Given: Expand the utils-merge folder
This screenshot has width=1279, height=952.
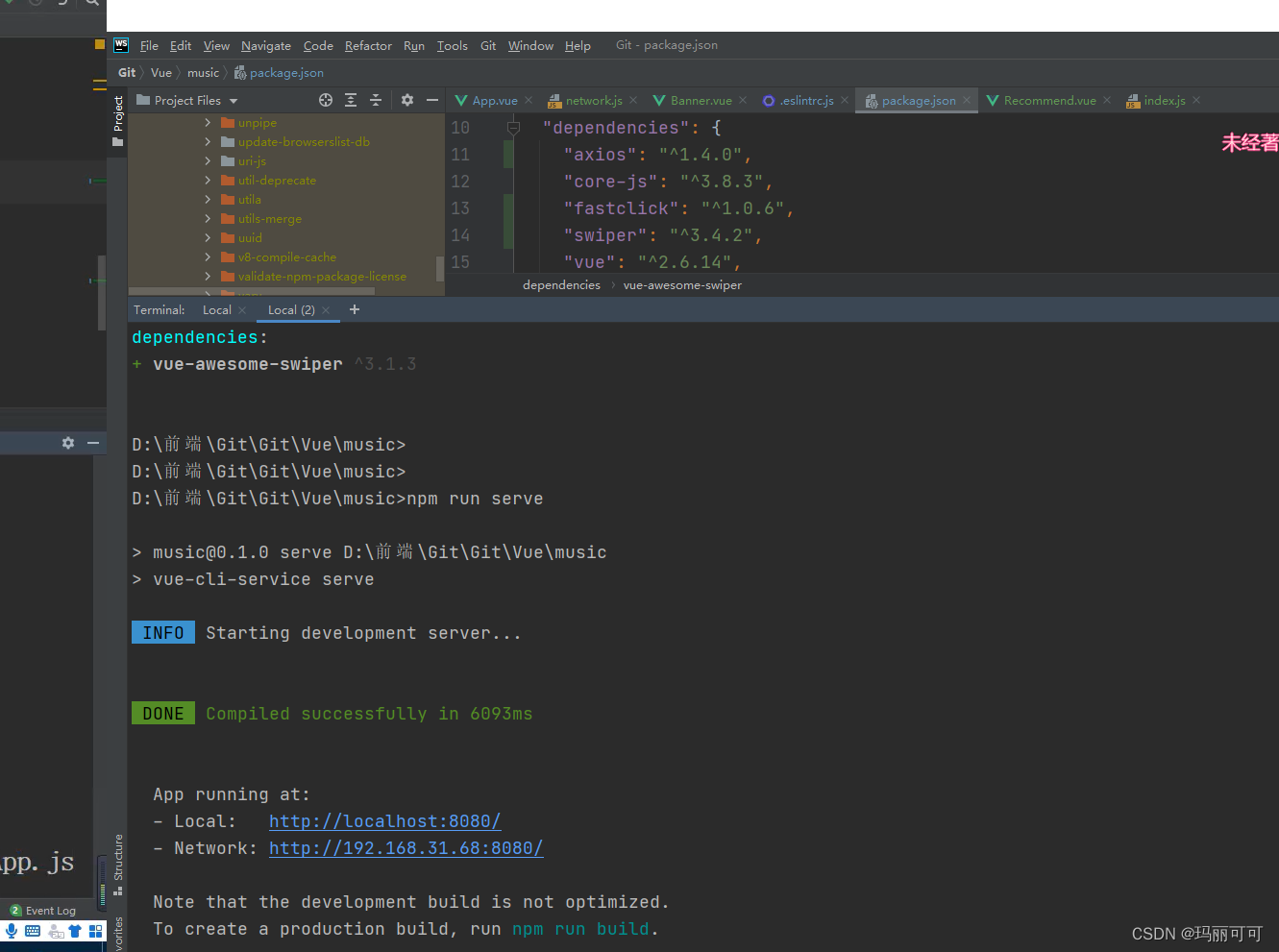Looking at the screenshot, I should (x=208, y=218).
